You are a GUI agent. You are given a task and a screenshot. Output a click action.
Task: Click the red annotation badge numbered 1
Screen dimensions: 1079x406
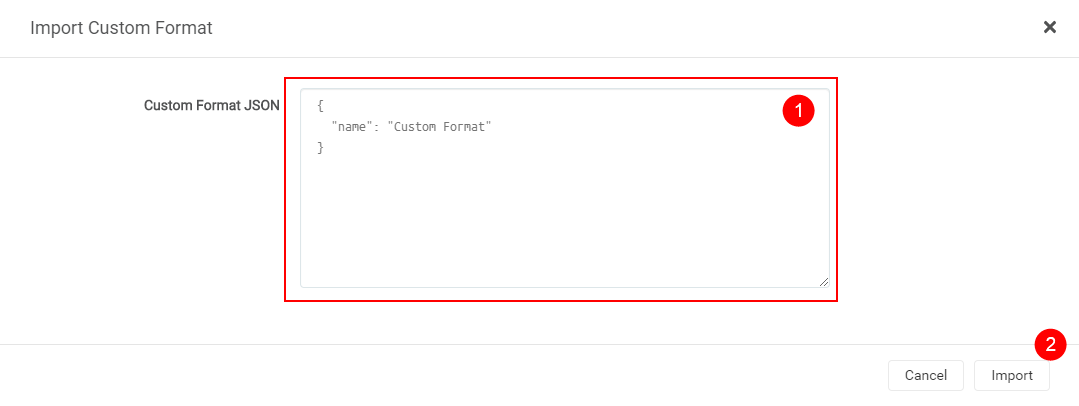coord(798,110)
